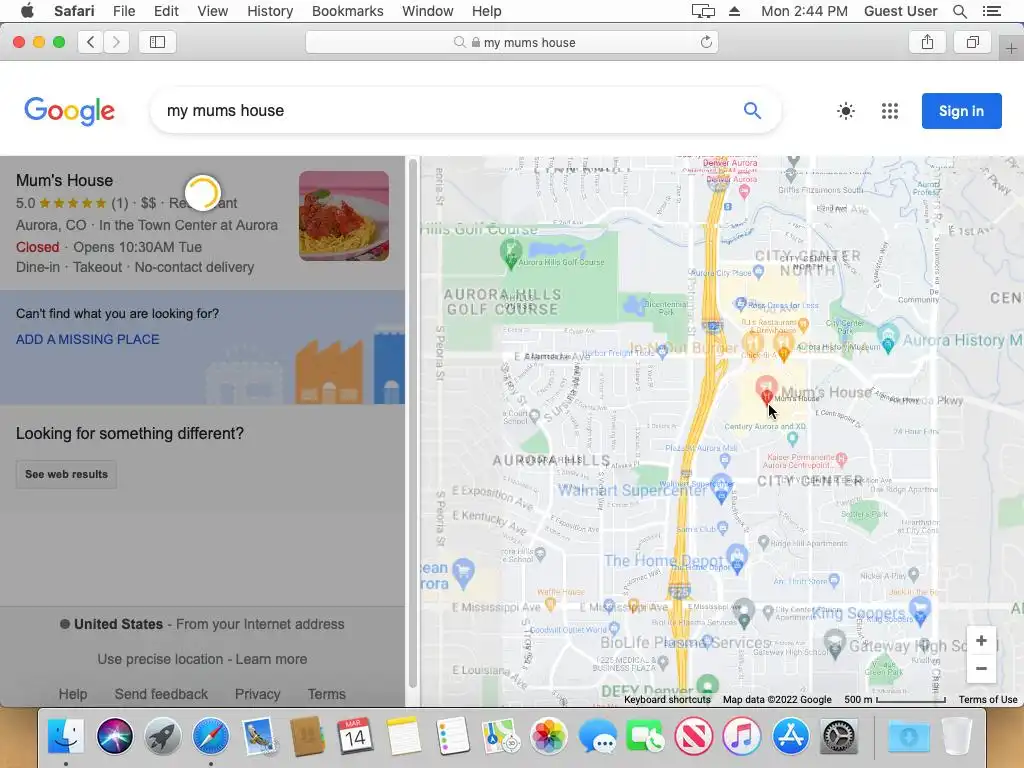1024x768 pixels.
Task: Zoom in the map with plus
Action: click(981, 641)
